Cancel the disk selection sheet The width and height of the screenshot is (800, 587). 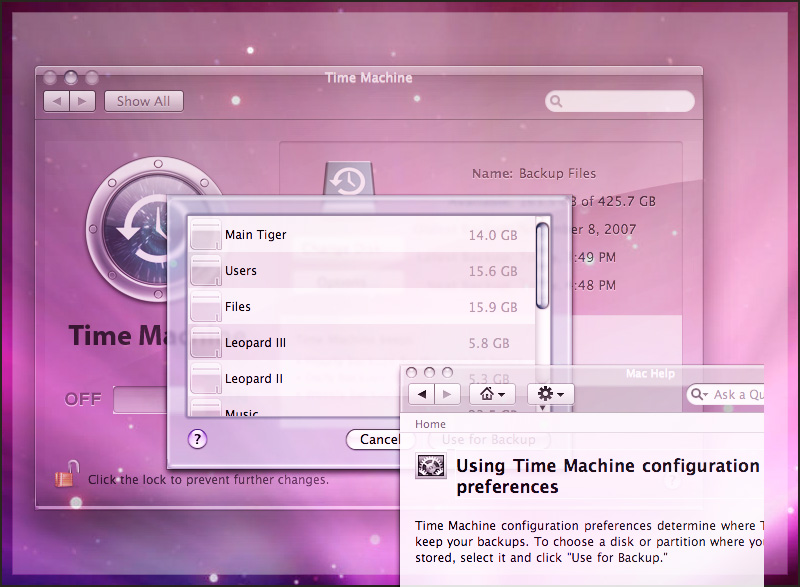pos(373,439)
